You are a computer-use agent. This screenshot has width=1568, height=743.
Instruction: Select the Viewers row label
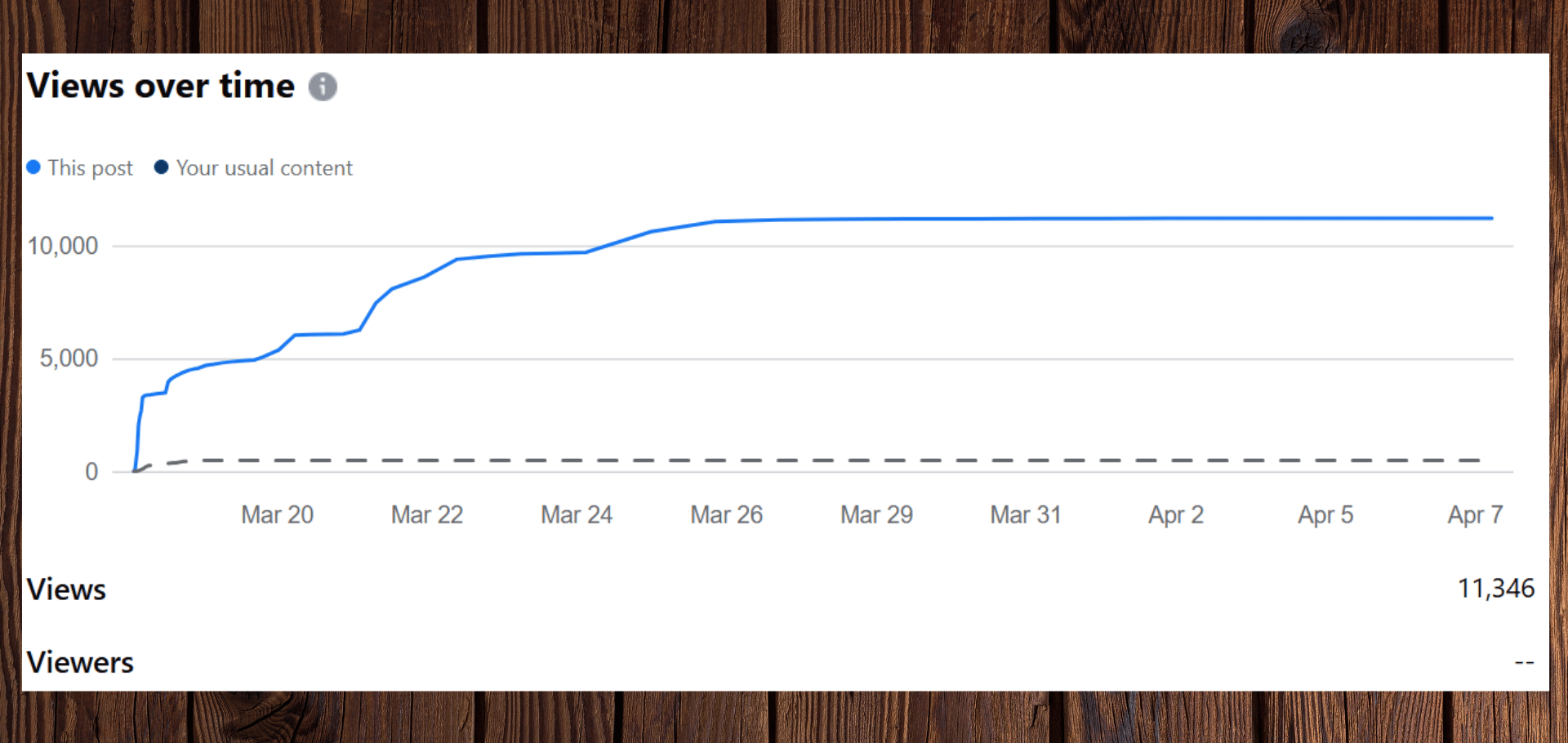80,662
